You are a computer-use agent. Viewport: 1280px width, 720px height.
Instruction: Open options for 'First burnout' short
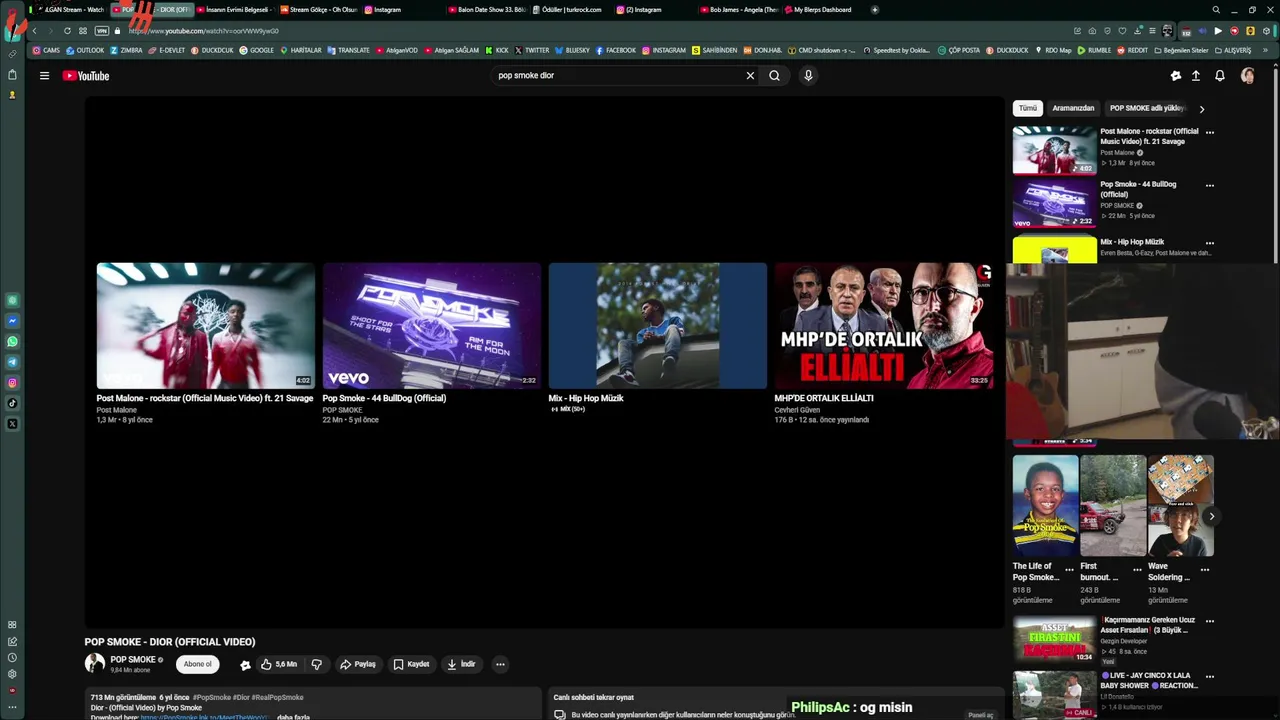pyautogui.click(x=1137, y=570)
